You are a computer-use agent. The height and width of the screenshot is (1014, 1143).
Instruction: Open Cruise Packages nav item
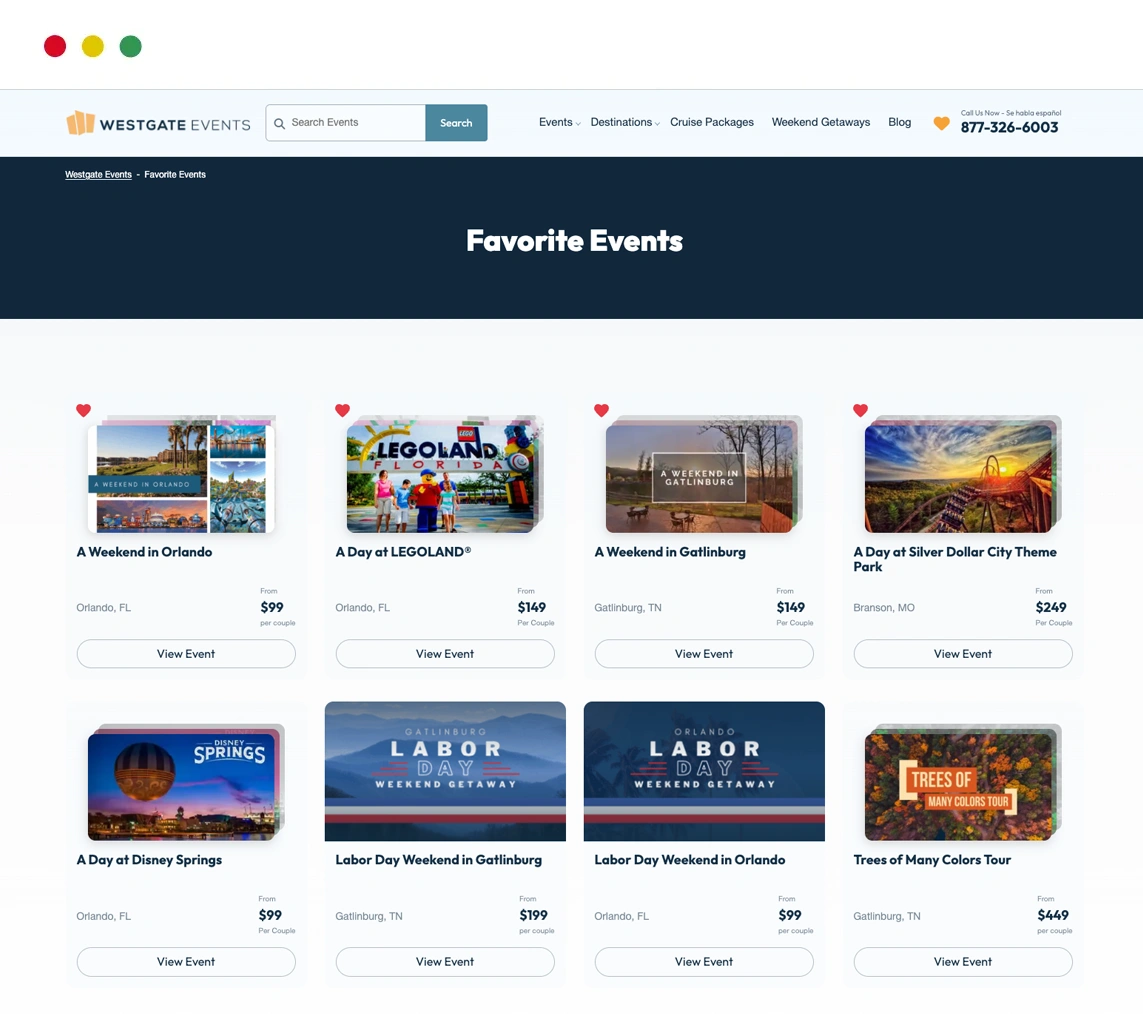coord(712,122)
